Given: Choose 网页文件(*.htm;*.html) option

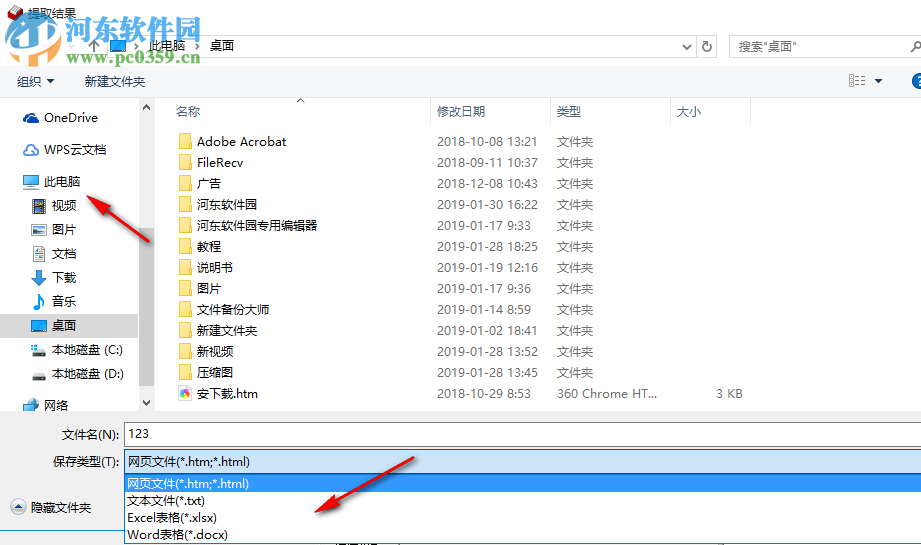Looking at the screenshot, I should [523, 483].
